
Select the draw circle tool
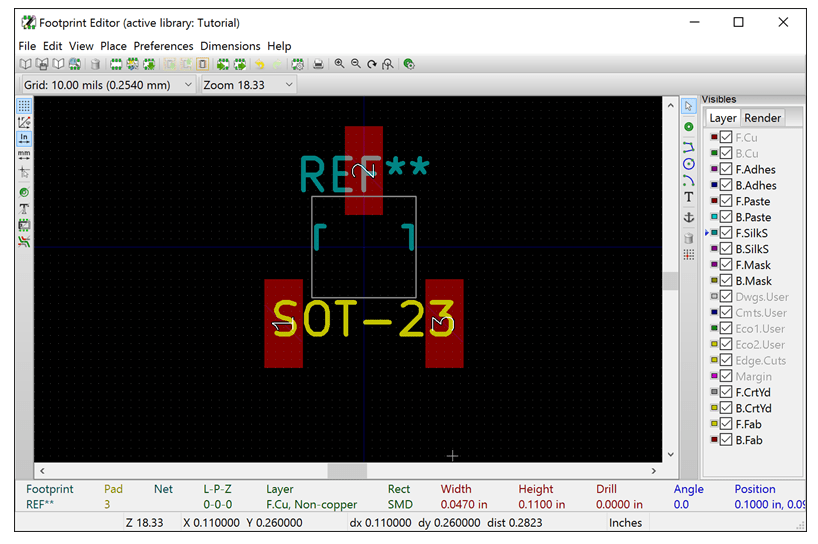pyautogui.click(x=689, y=164)
